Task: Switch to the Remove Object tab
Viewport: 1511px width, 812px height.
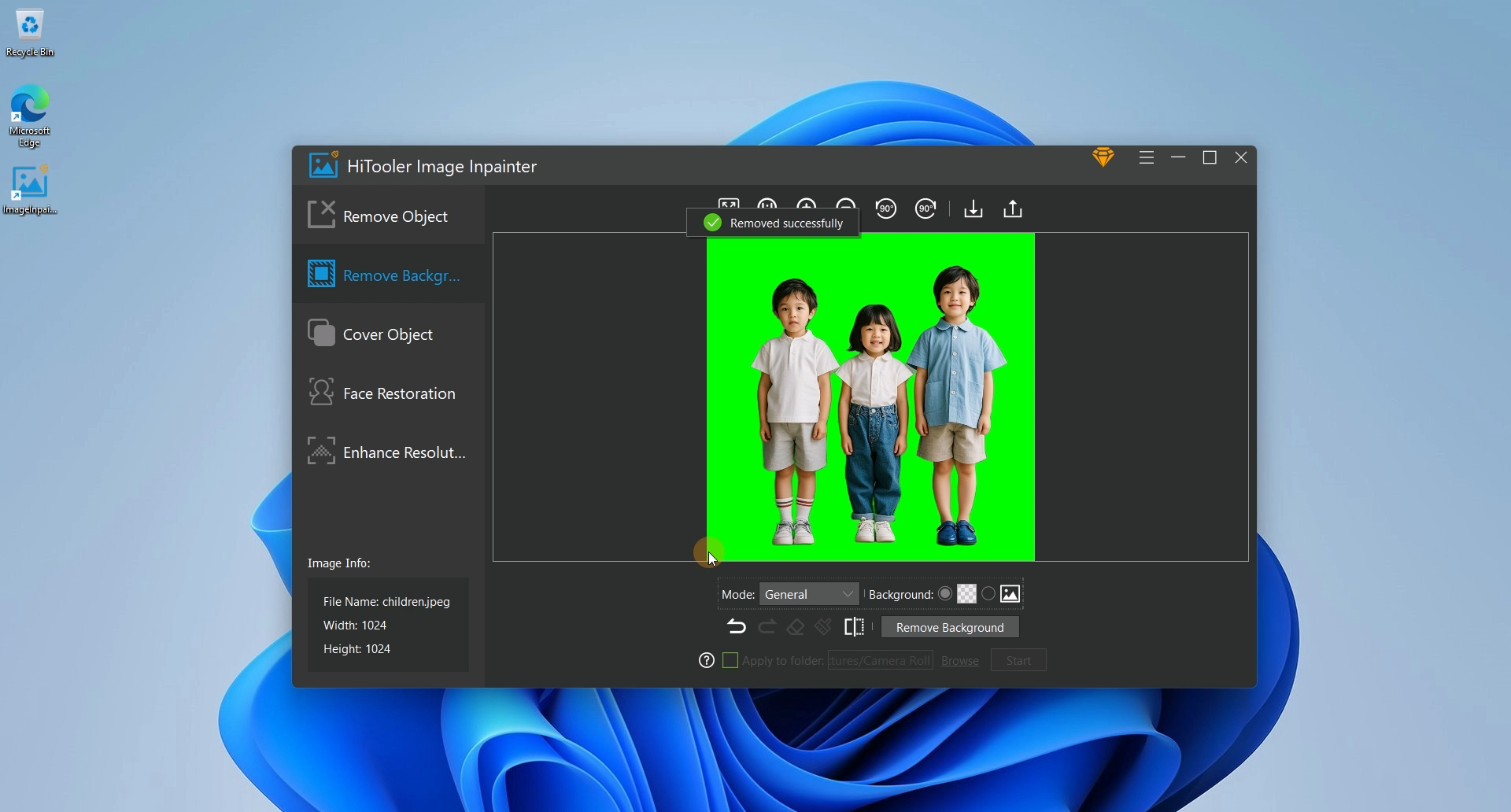Action: tap(389, 216)
